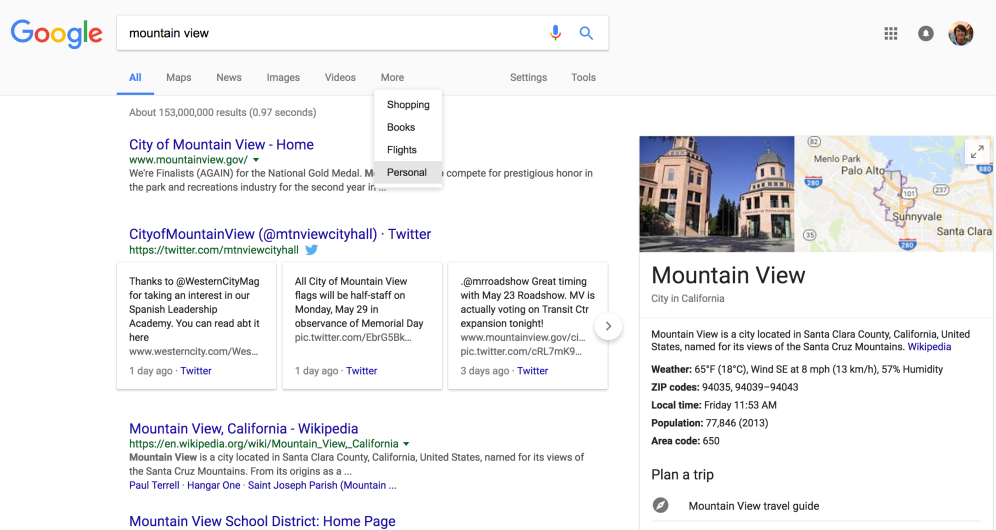Click the blue search magnifier icon

(586, 33)
